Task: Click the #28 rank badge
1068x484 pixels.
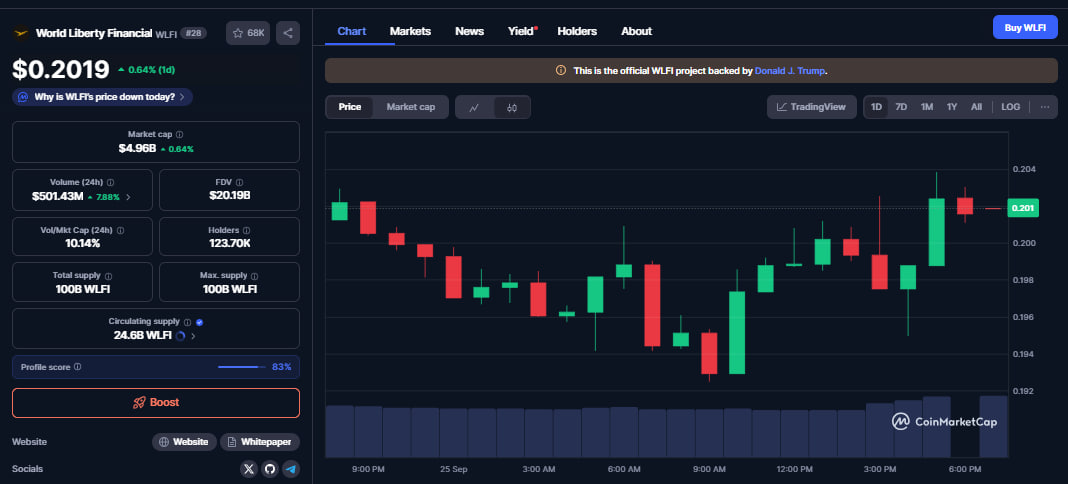Action: click(x=193, y=33)
